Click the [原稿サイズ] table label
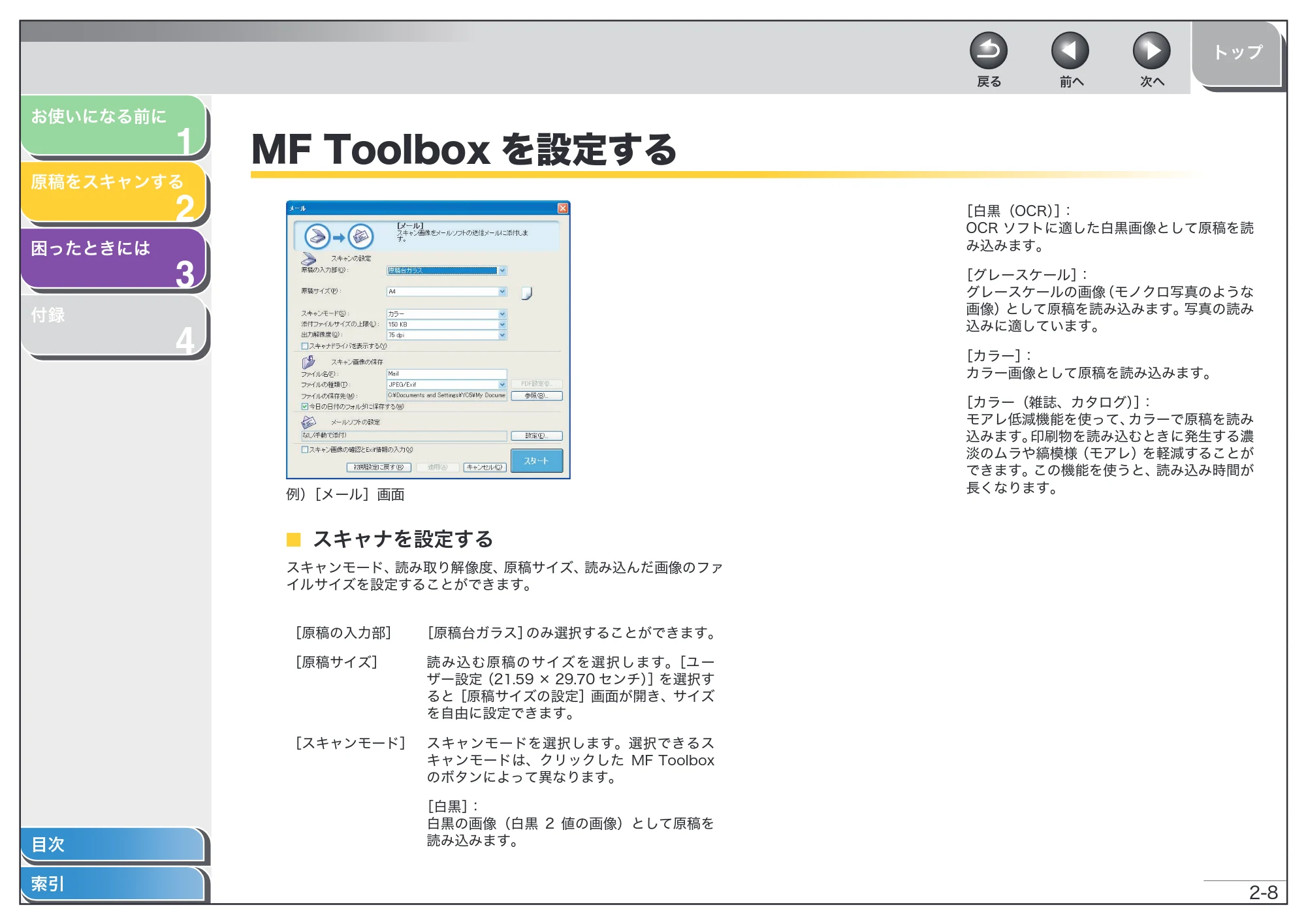The height and width of the screenshot is (924, 1306). point(336,662)
